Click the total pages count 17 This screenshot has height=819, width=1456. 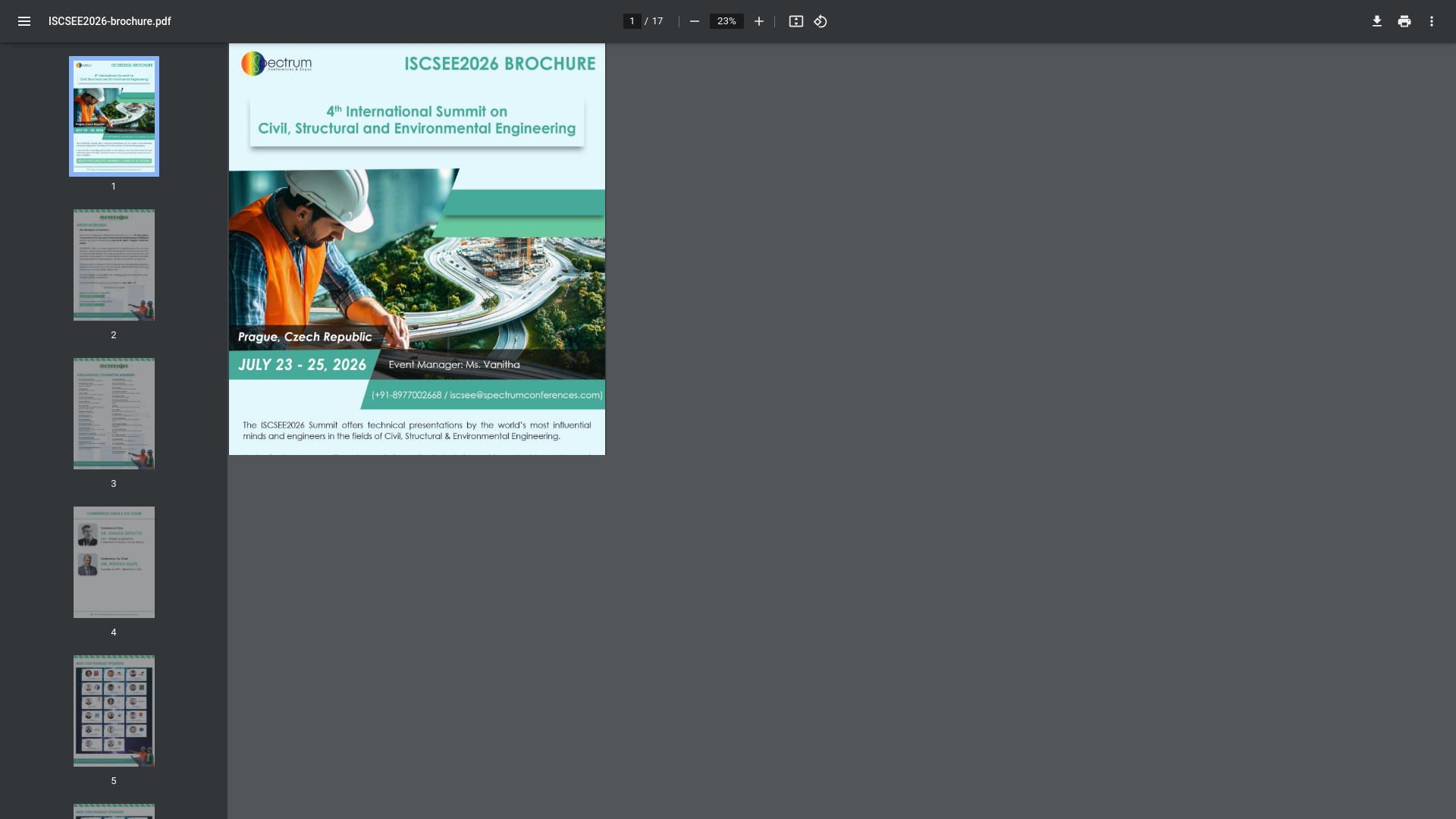pyautogui.click(x=657, y=21)
